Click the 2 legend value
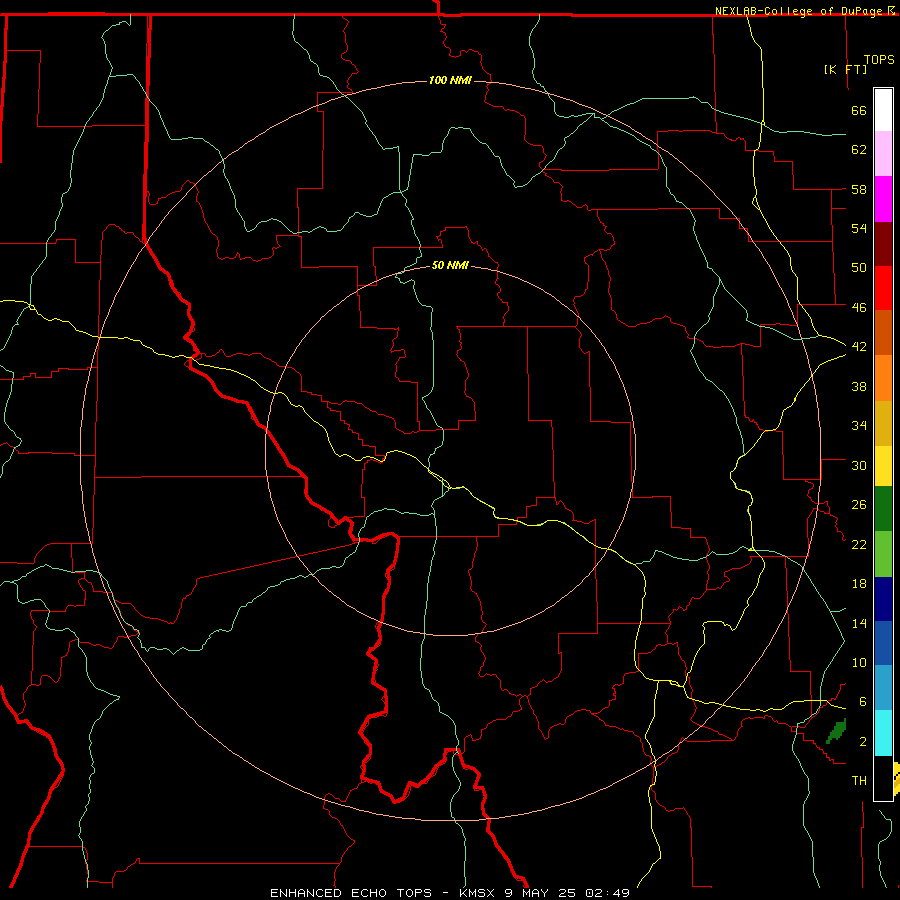The height and width of the screenshot is (900, 900). pyautogui.click(x=862, y=741)
